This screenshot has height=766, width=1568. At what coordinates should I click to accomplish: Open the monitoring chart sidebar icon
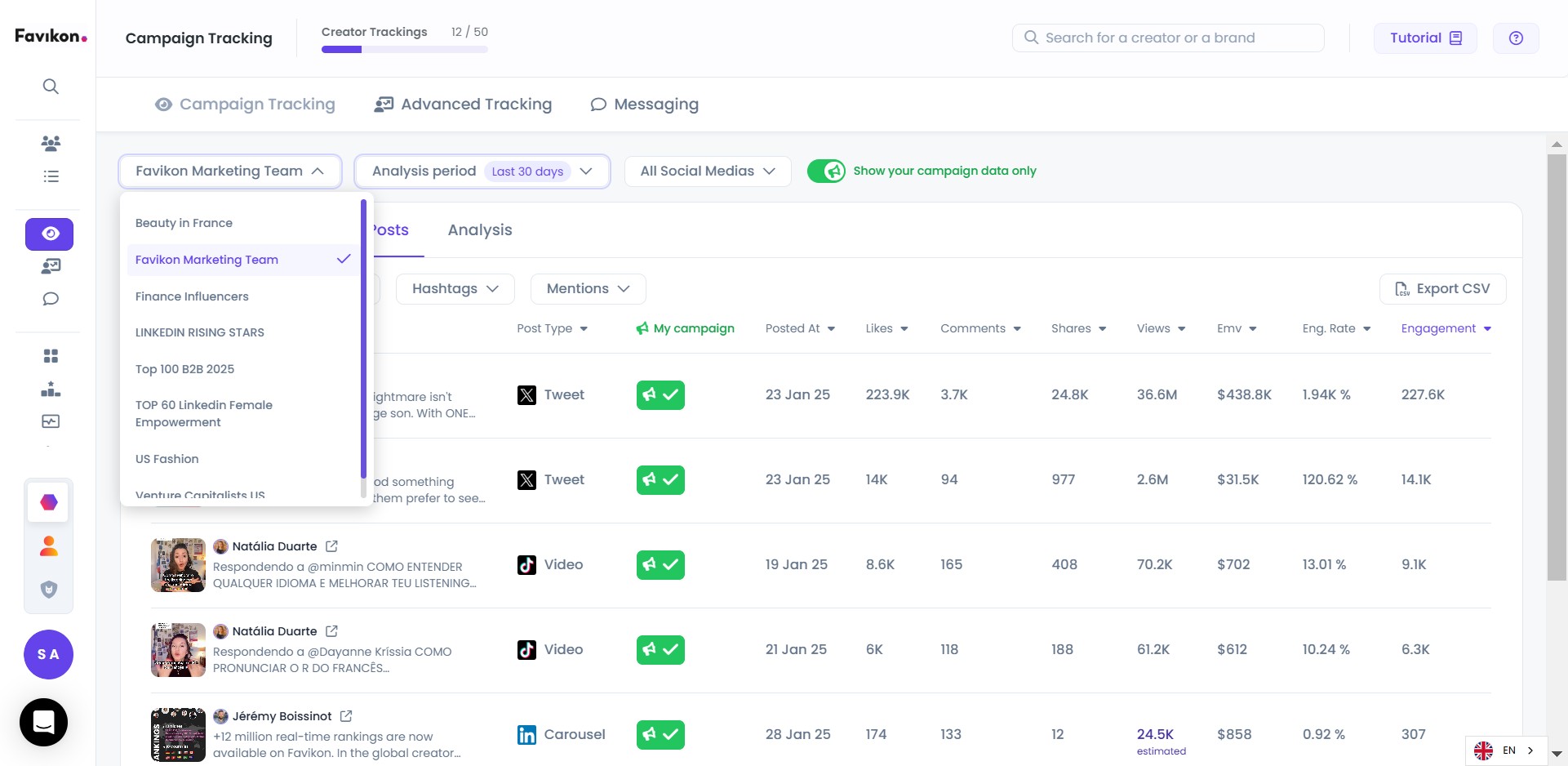[x=51, y=421]
